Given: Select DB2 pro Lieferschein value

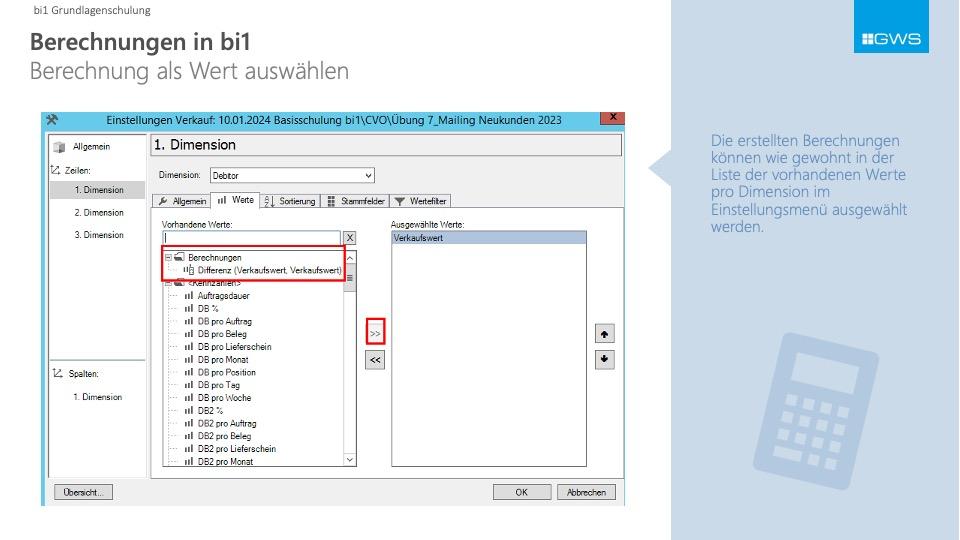Looking at the screenshot, I should point(236,449).
